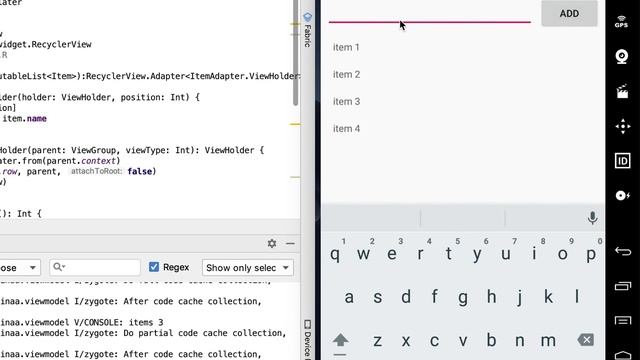
Task: Tap the "f" key on keyboard
Action: [434, 297]
